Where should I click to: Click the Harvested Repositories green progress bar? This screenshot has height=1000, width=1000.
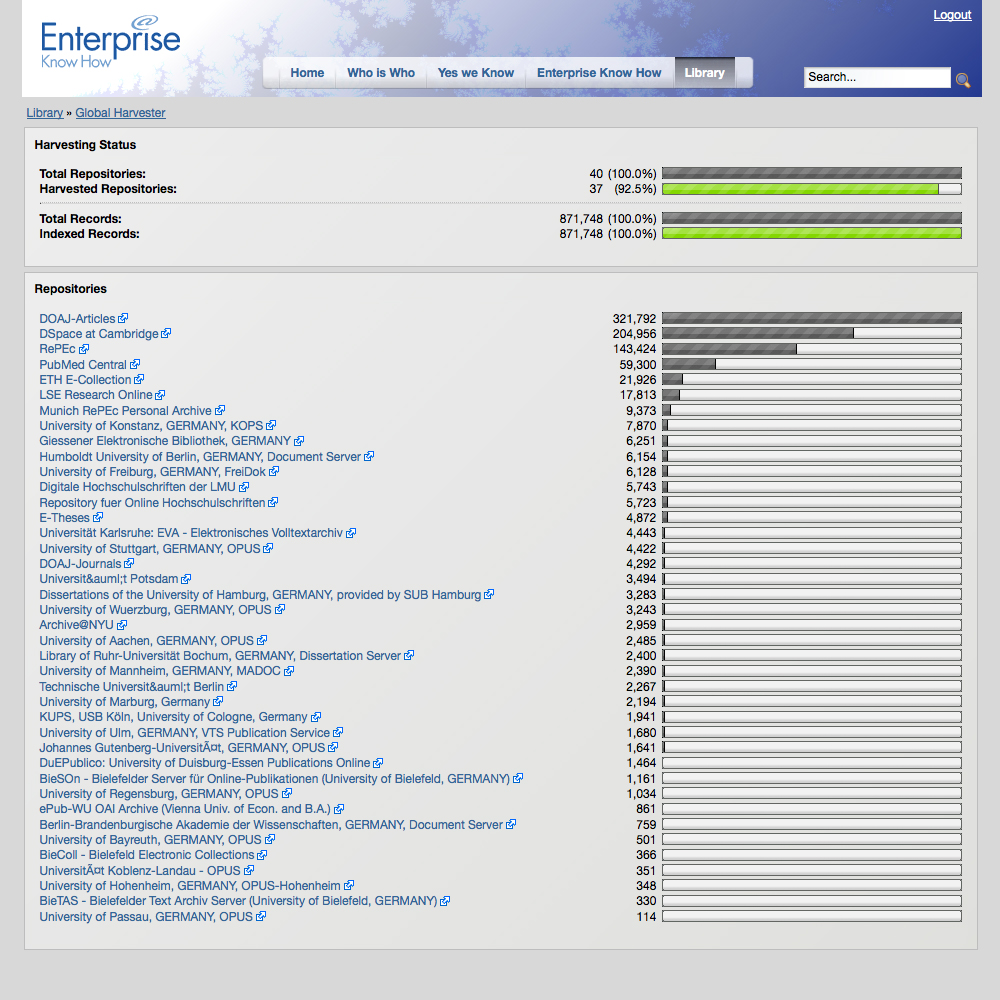click(x=811, y=189)
